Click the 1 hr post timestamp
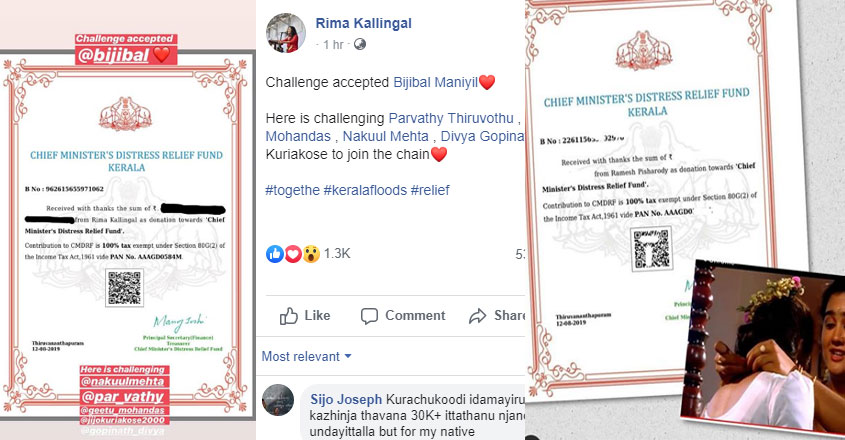The width and height of the screenshot is (845, 440). point(333,44)
